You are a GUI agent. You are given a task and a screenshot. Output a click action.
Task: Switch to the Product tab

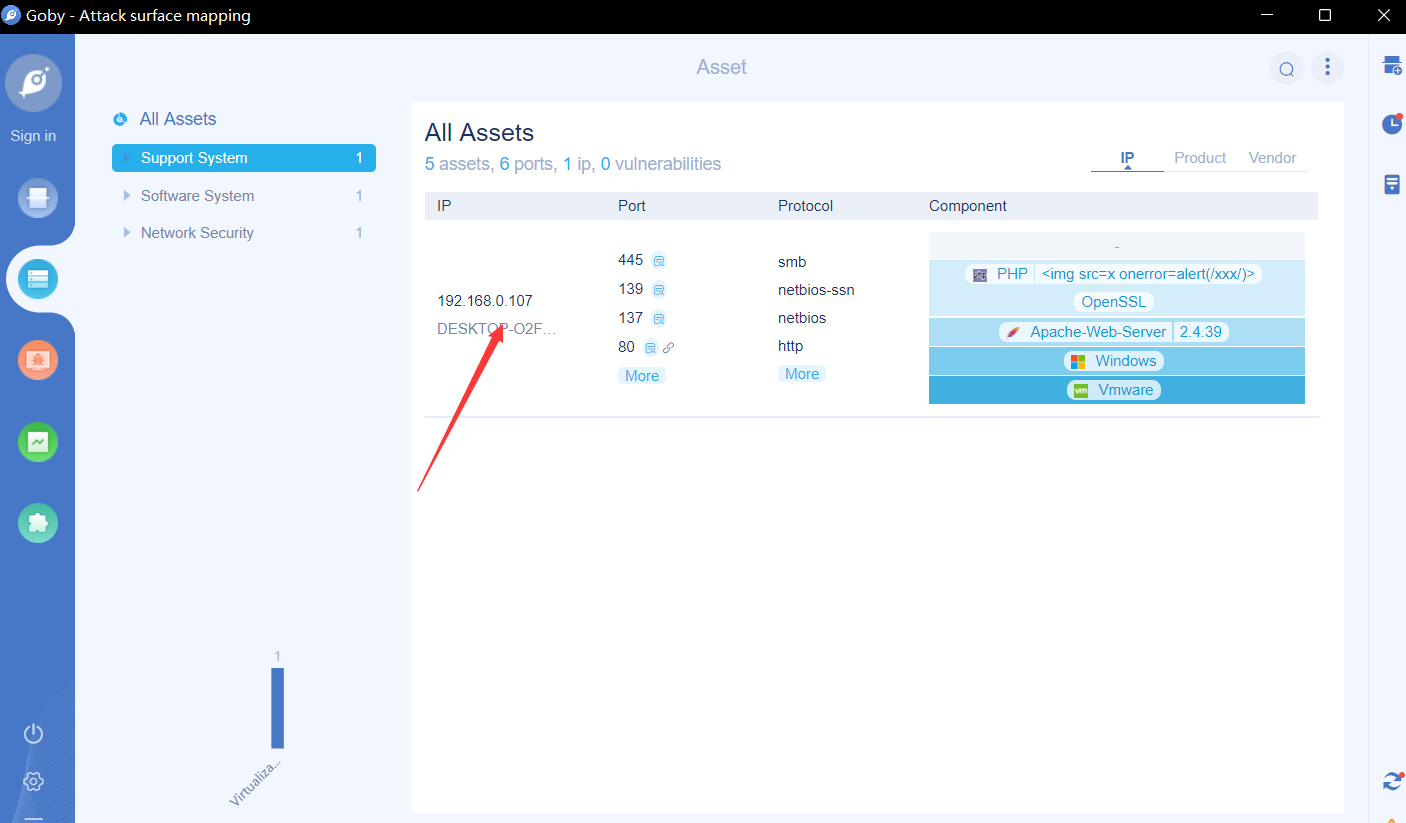click(x=1200, y=158)
